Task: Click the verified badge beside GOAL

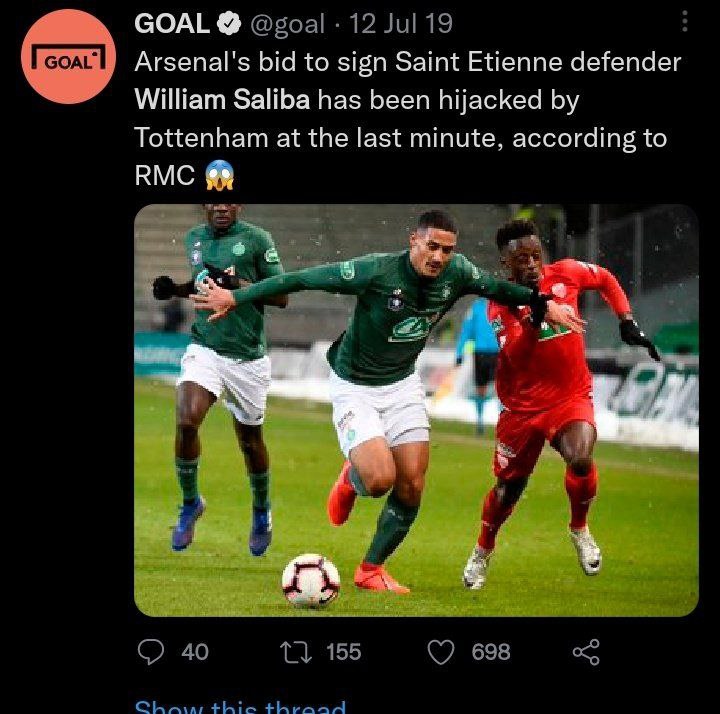Action: [x=228, y=24]
